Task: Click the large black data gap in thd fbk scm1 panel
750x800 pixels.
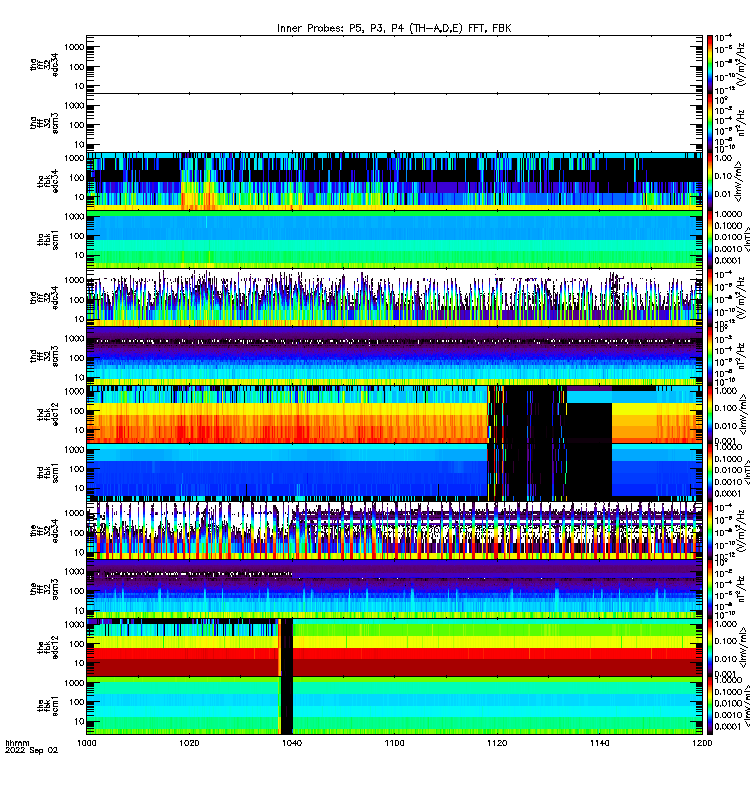Action: point(589,472)
